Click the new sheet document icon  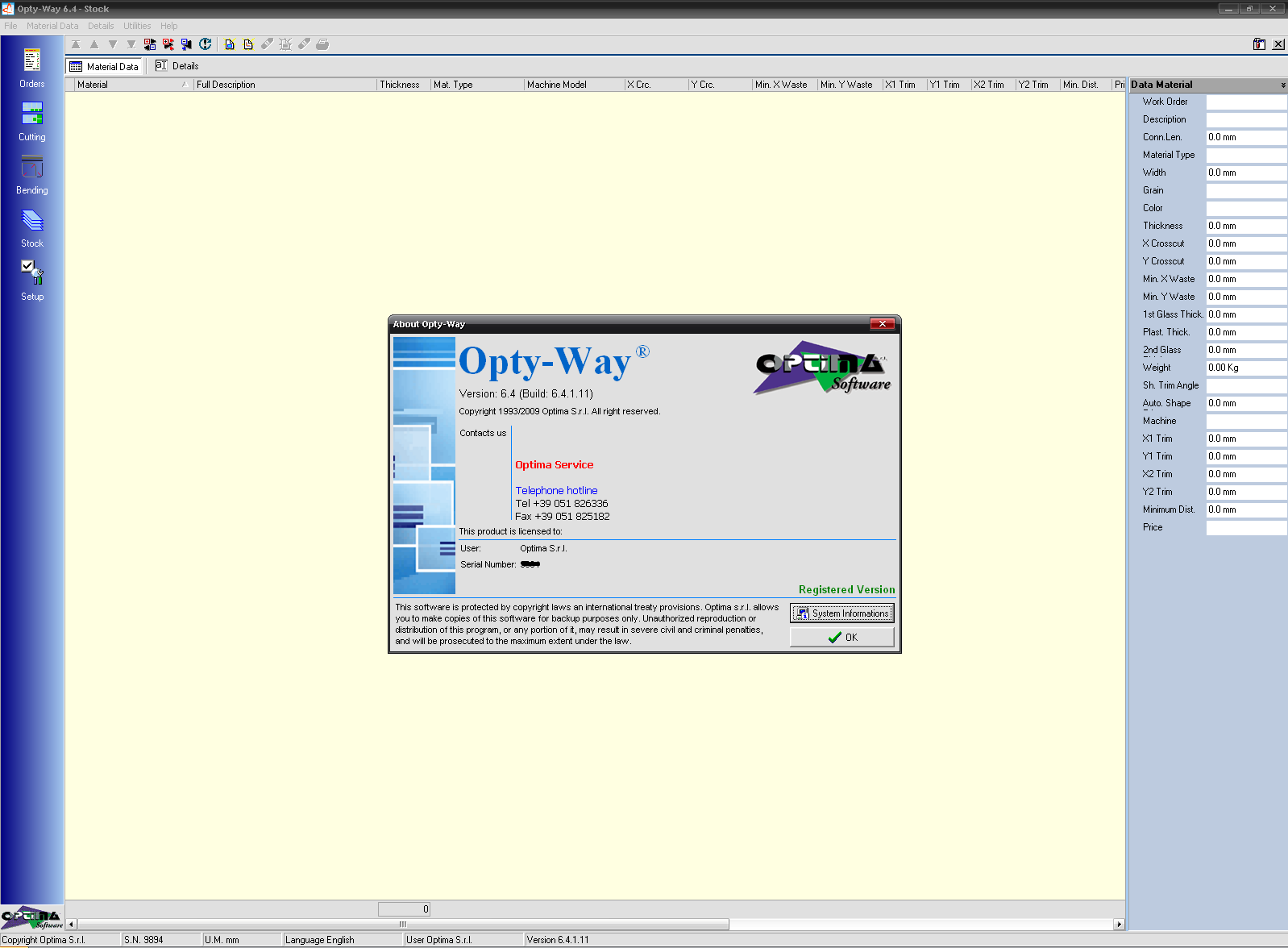[x=230, y=44]
